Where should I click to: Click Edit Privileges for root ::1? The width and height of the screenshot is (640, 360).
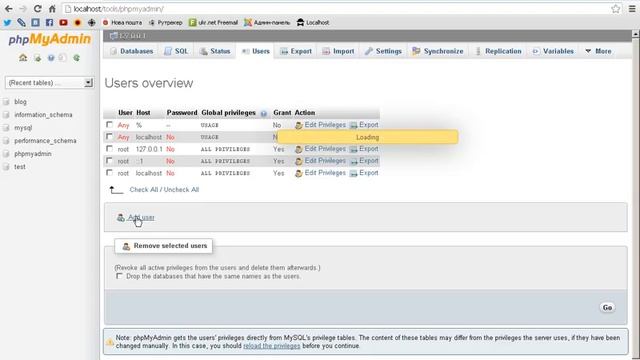(x=325, y=161)
